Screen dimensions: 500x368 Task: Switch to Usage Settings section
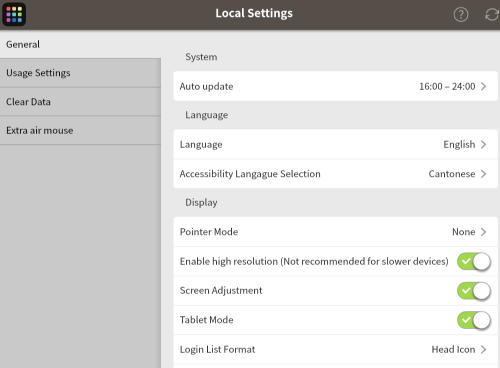80,73
